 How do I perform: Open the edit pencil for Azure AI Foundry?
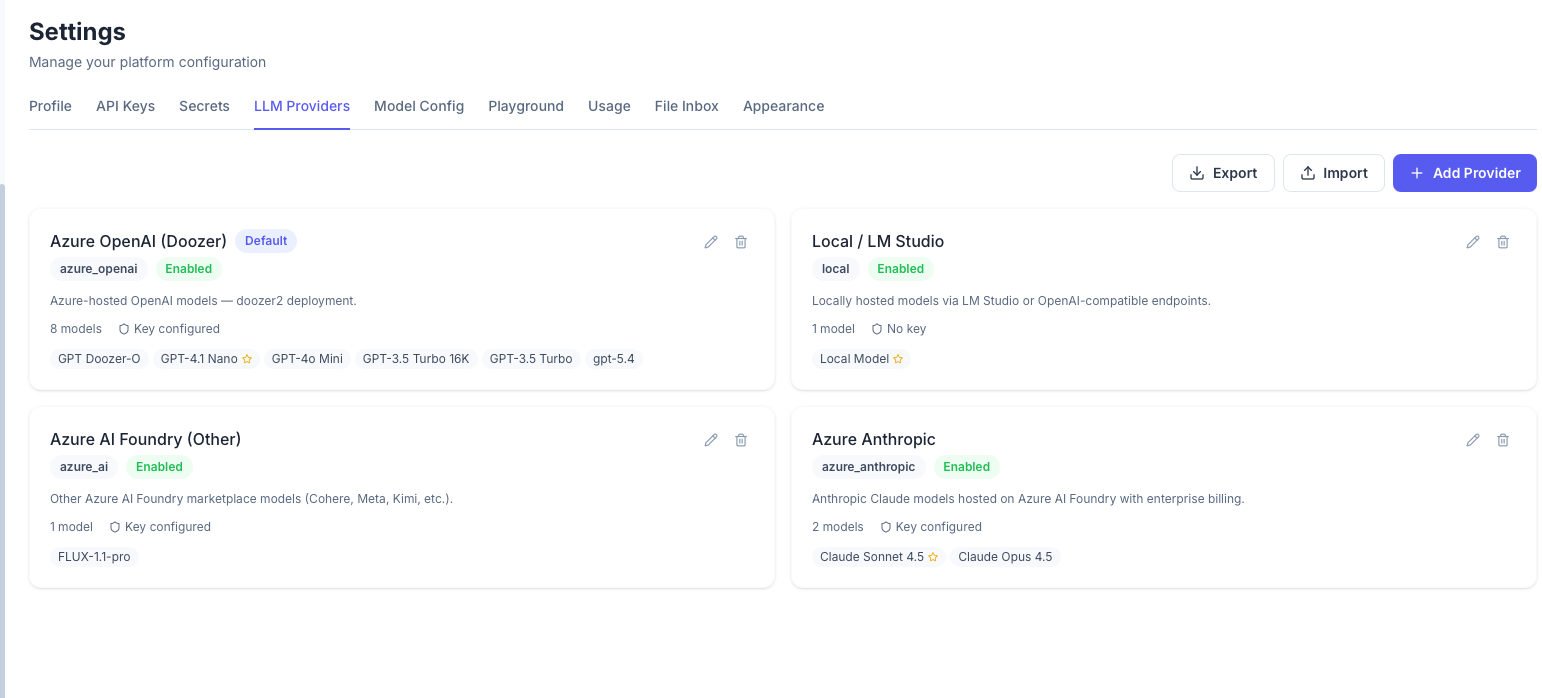coord(711,439)
